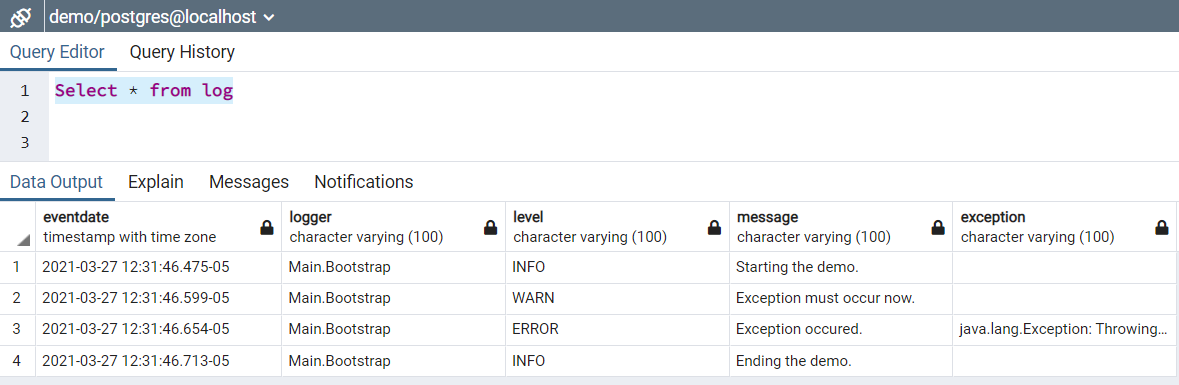This screenshot has width=1179, height=385.
Task: Show the Notifications tab
Action: [x=364, y=182]
